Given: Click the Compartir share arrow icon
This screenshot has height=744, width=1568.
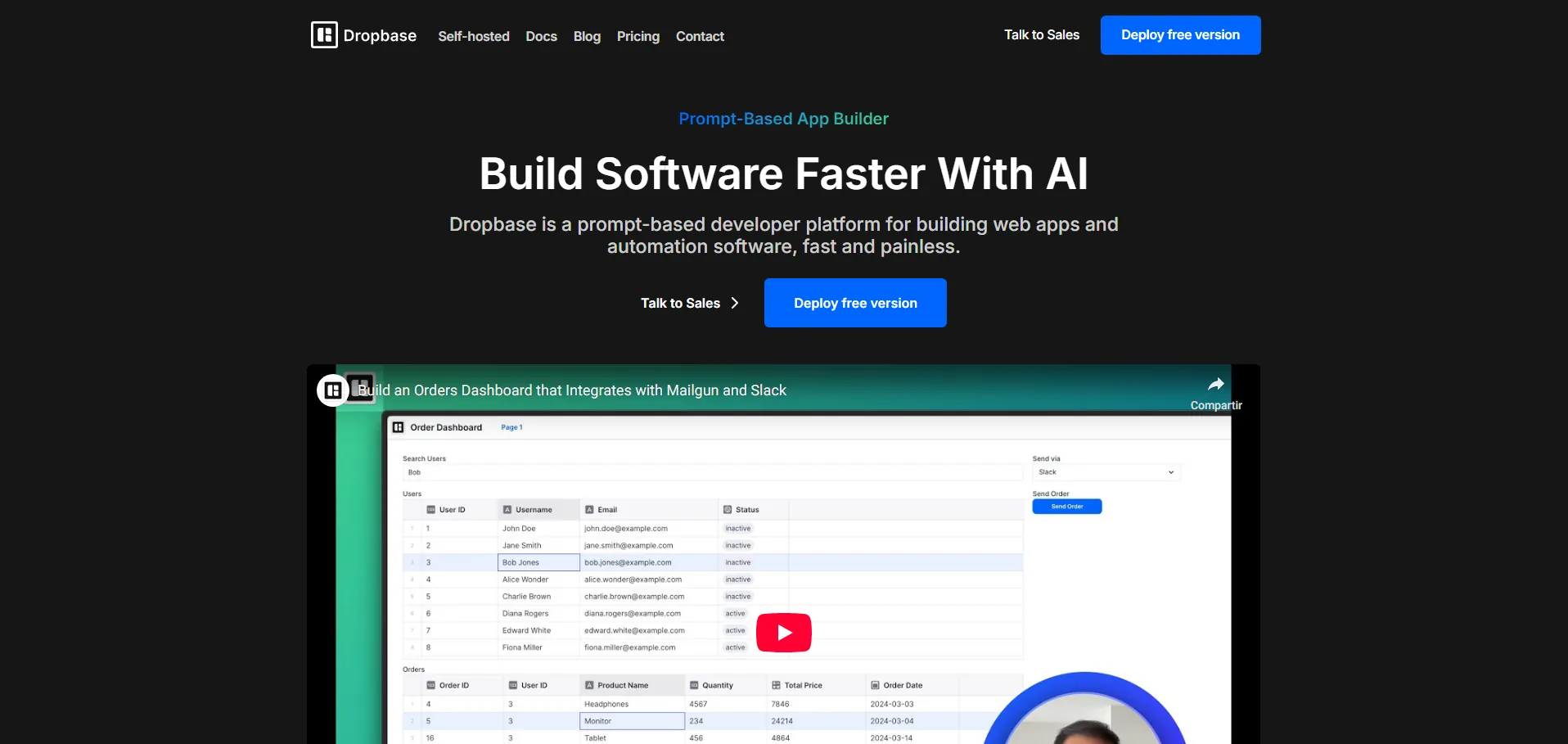Looking at the screenshot, I should (1216, 384).
